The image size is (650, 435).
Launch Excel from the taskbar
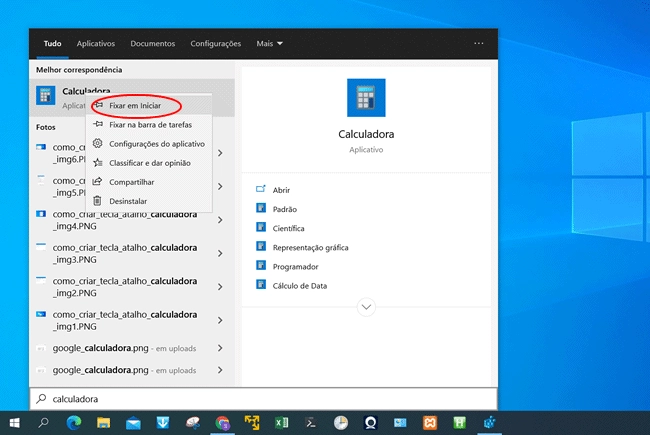coord(282,423)
